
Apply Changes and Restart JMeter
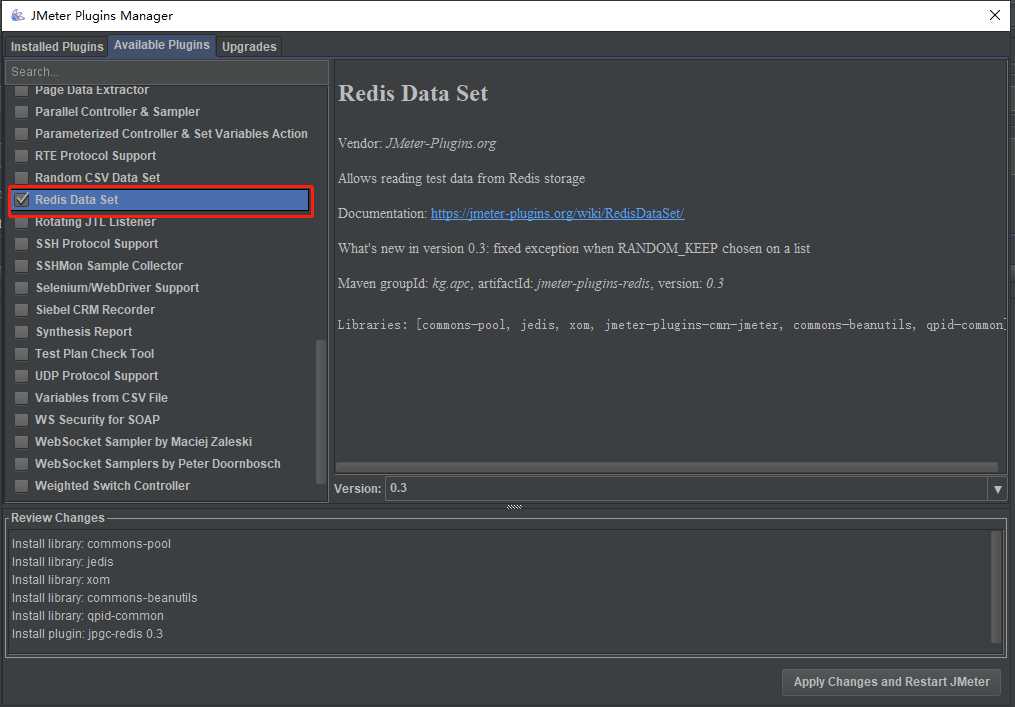pos(891,682)
